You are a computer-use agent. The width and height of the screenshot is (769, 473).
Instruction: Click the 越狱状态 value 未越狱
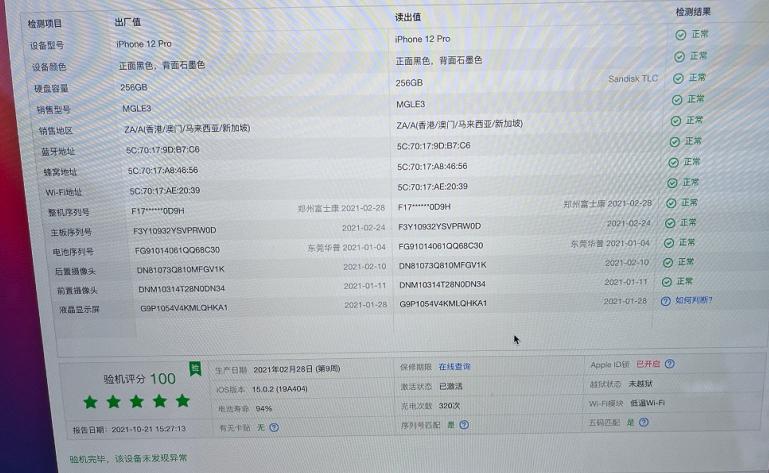coord(641,384)
